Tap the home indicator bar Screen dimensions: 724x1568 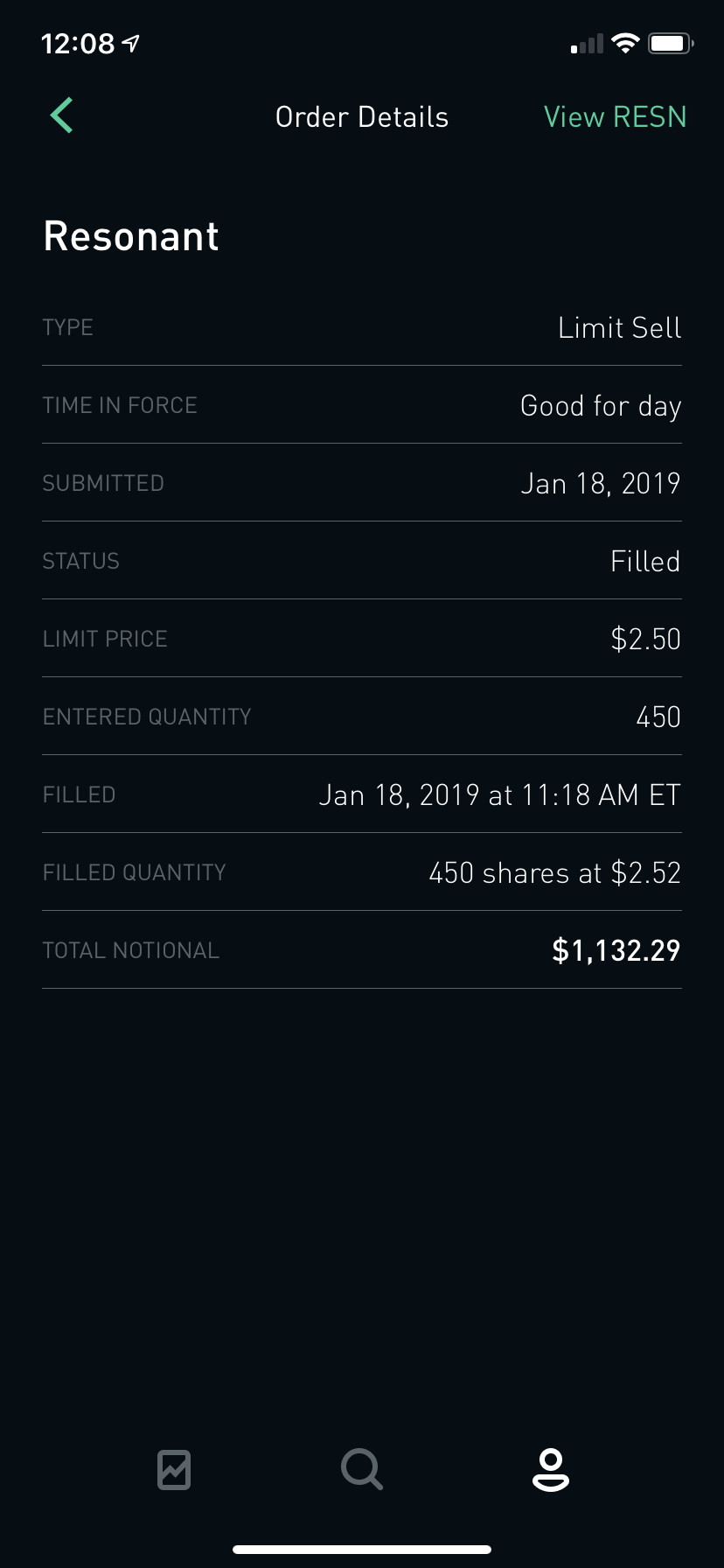click(362, 1549)
